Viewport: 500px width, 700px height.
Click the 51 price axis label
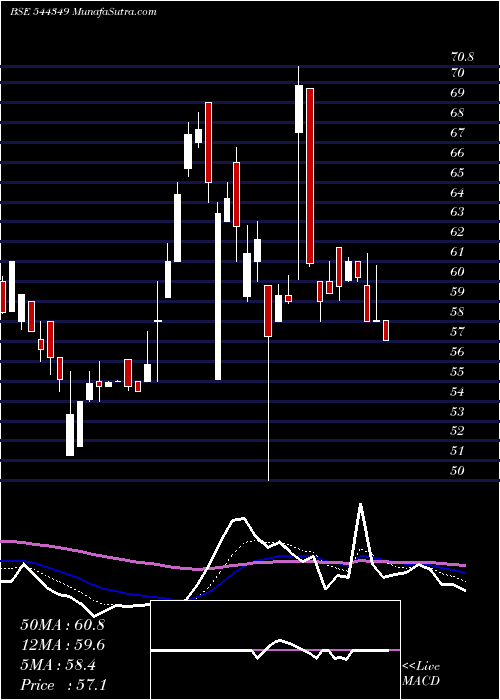coord(458,450)
